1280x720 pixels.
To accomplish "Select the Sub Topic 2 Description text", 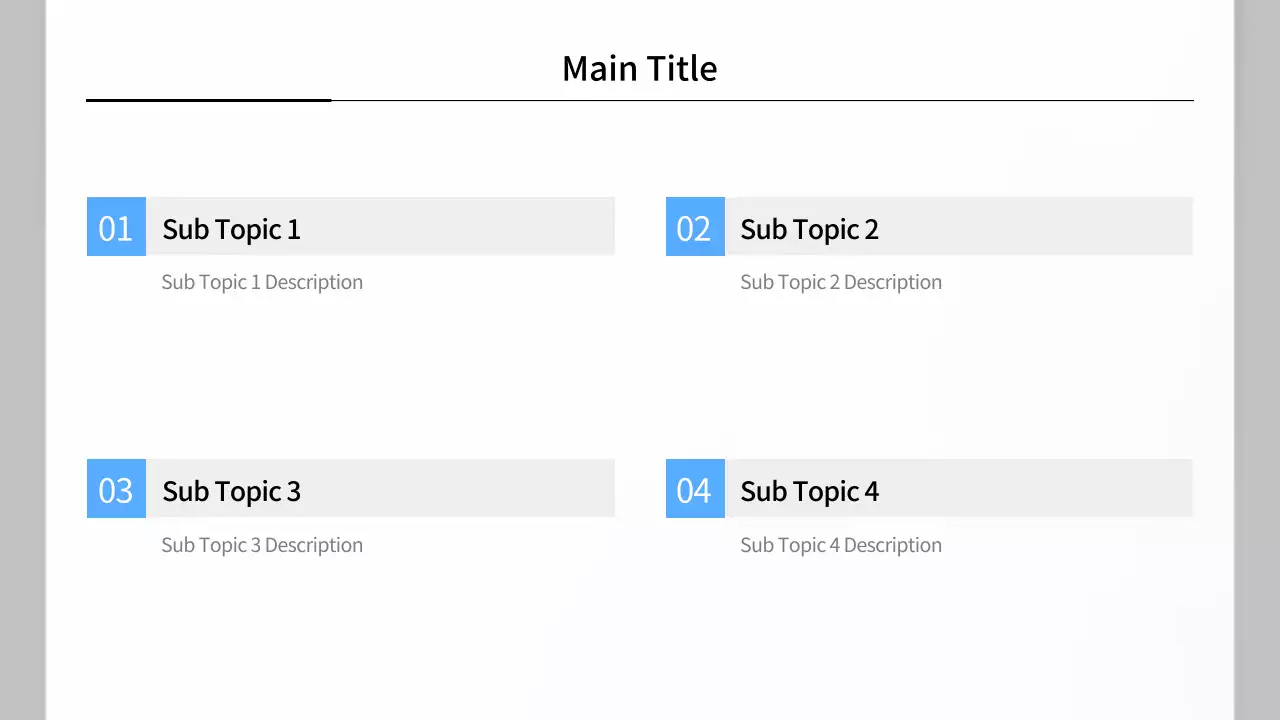I will [x=841, y=282].
